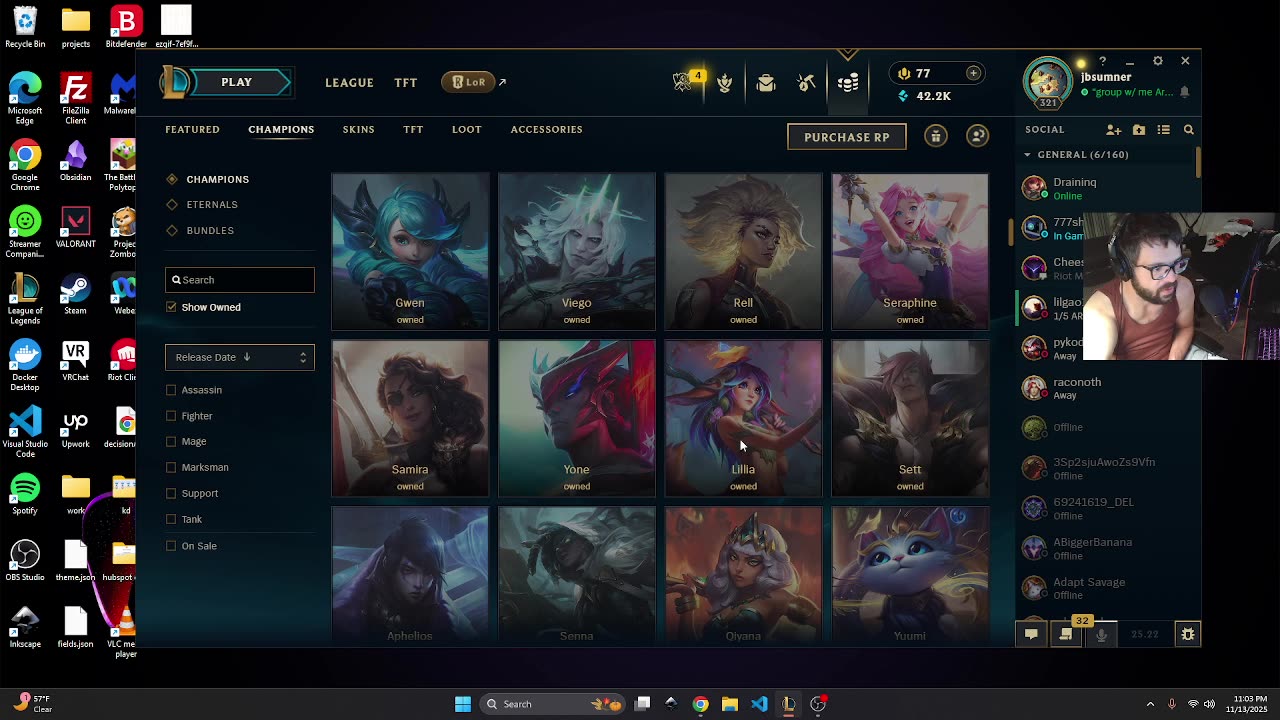Enable the On Sale filter checkbox
This screenshot has width=1280, height=720.
point(171,546)
